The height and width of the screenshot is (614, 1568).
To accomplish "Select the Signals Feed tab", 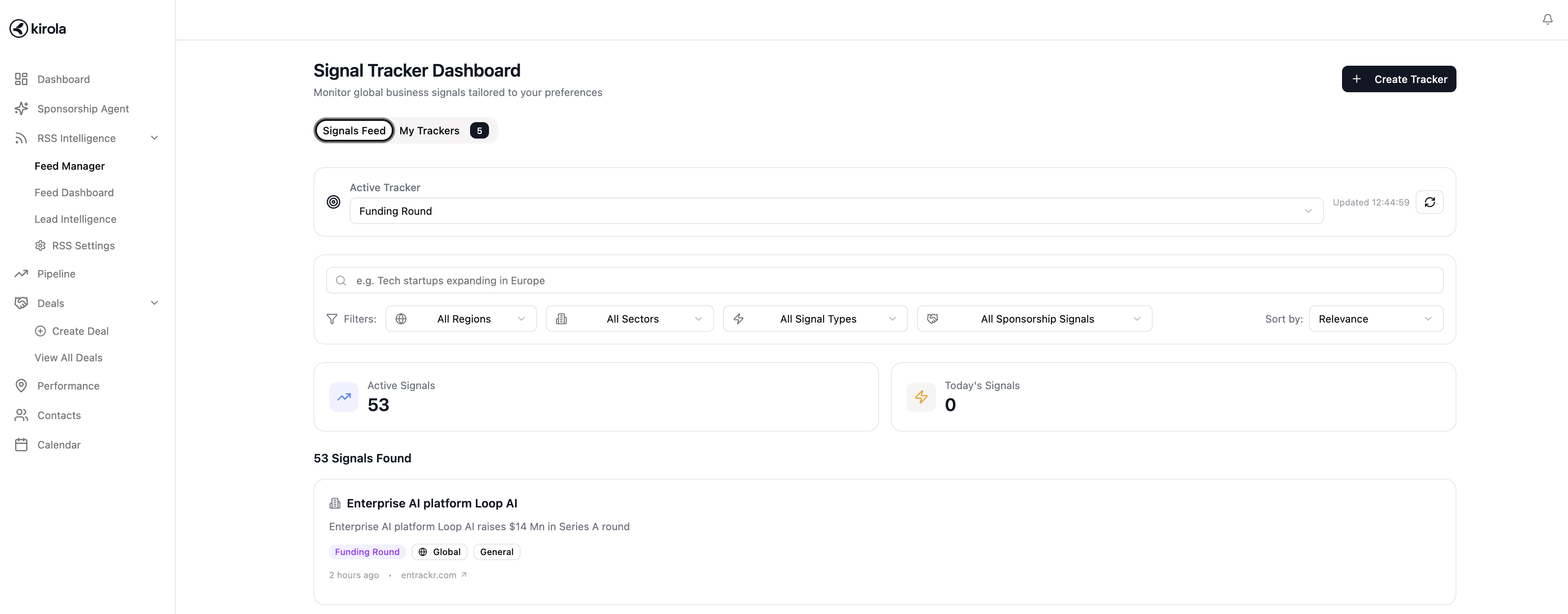I will (353, 131).
